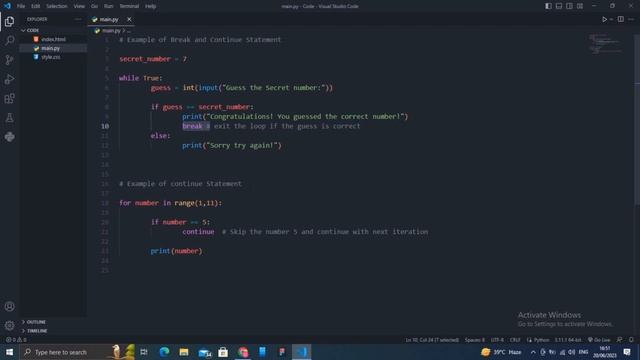The height and width of the screenshot is (360, 640).
Task: Open the Explorer panel More Actions ellipsis
Action: coord(78,19)
